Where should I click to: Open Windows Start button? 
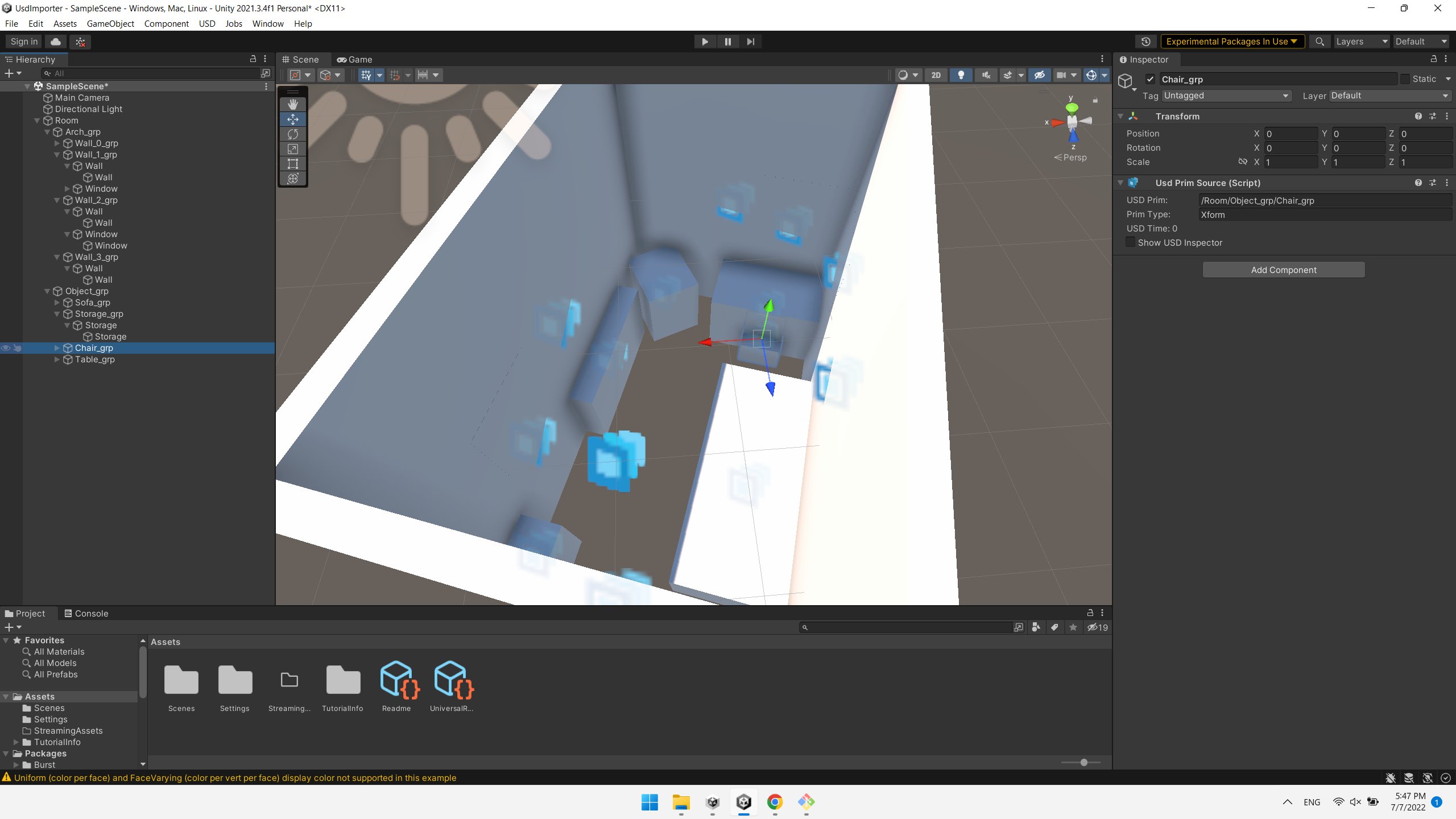pos(650,802)
